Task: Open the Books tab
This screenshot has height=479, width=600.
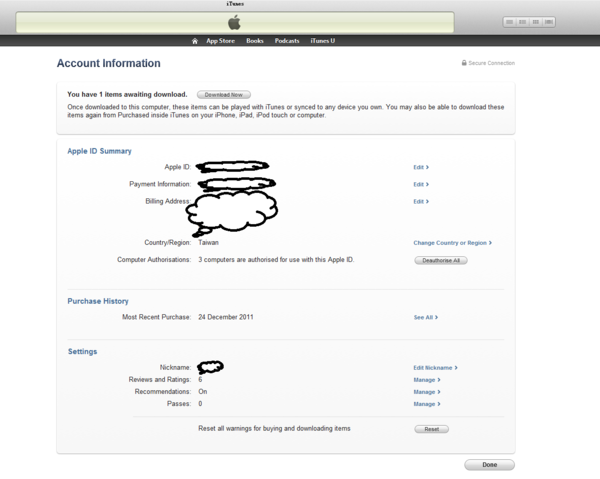Action: [x=255, y=41]
